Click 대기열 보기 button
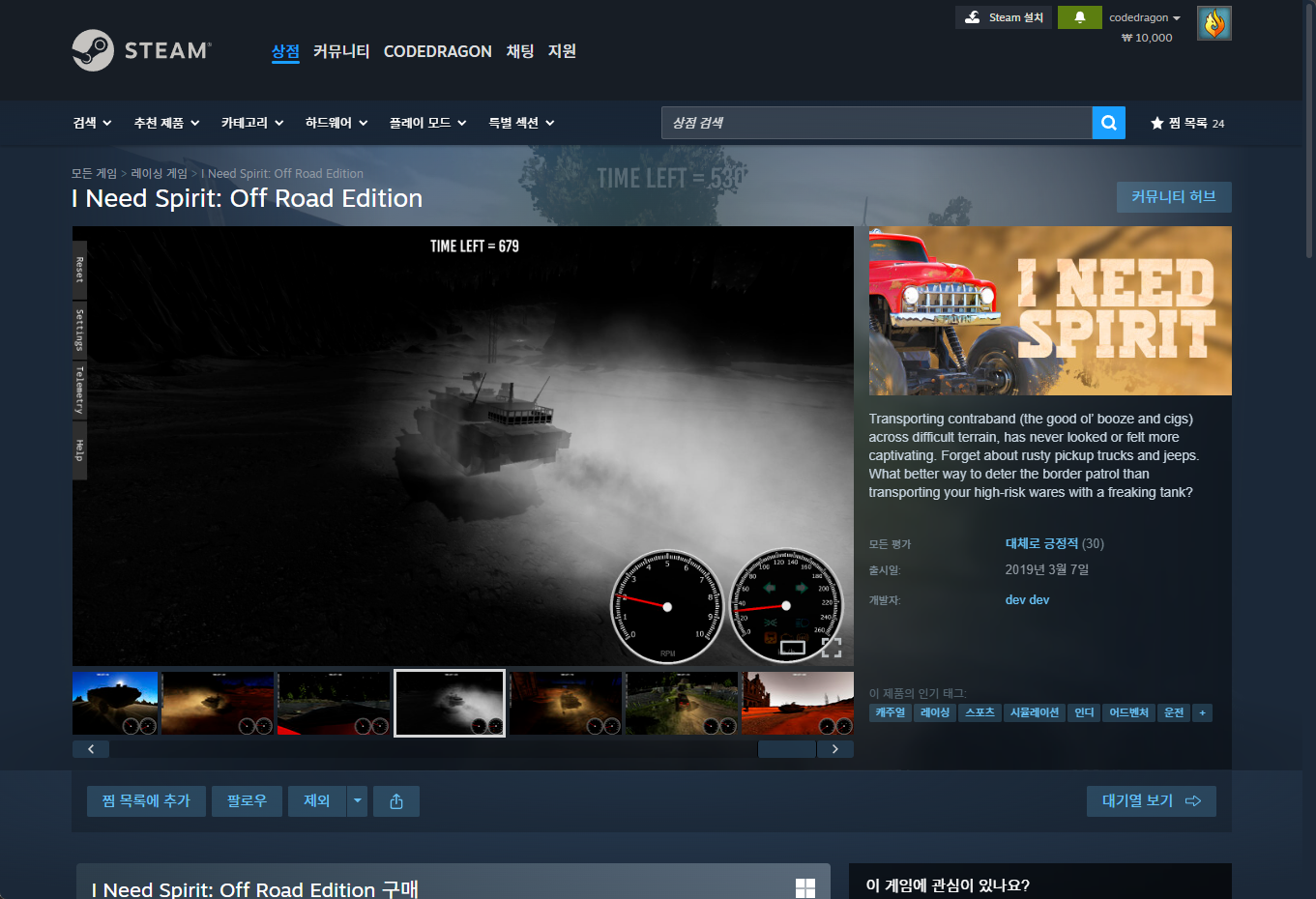 point(1152,801)
